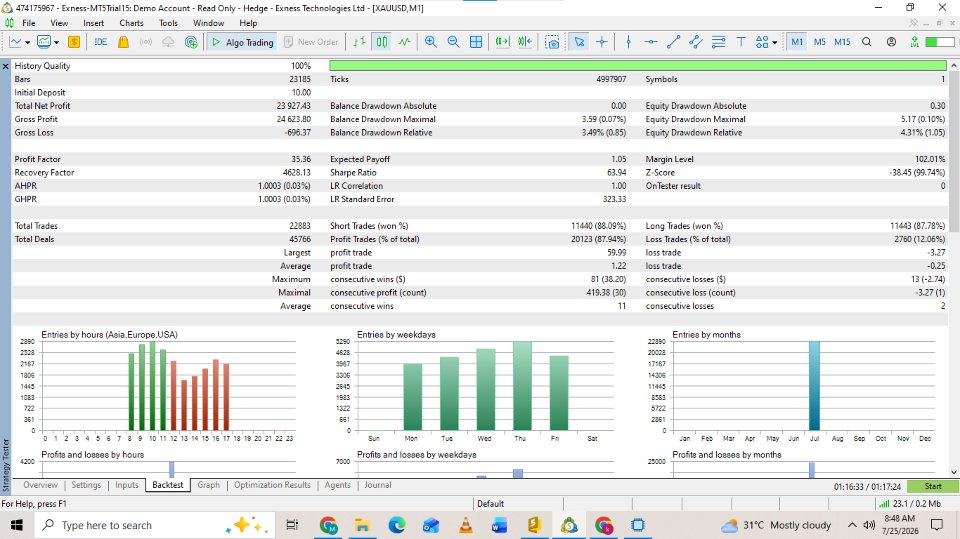This screenshot has height=539, width=960.
Task: Toggle chart shift
Action: coord(525,42)
